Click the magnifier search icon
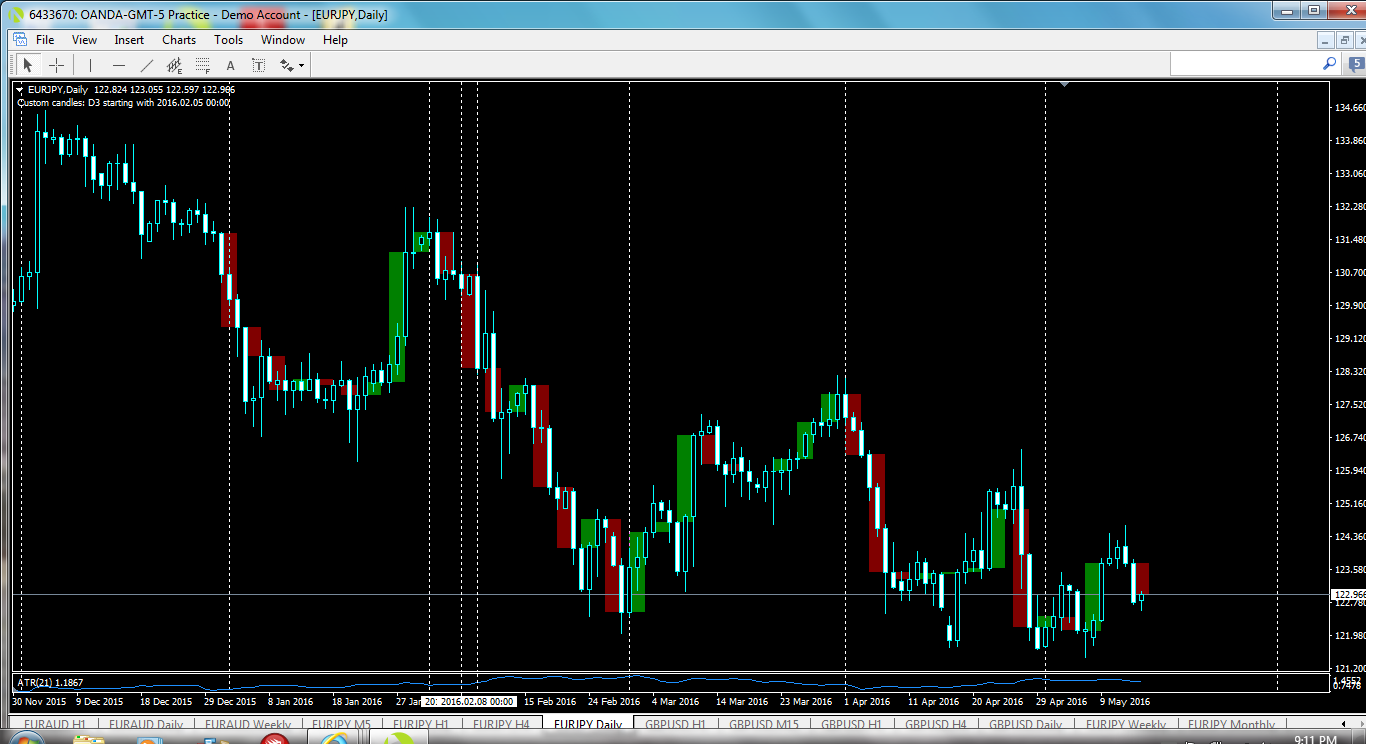 coord(1330,63)
